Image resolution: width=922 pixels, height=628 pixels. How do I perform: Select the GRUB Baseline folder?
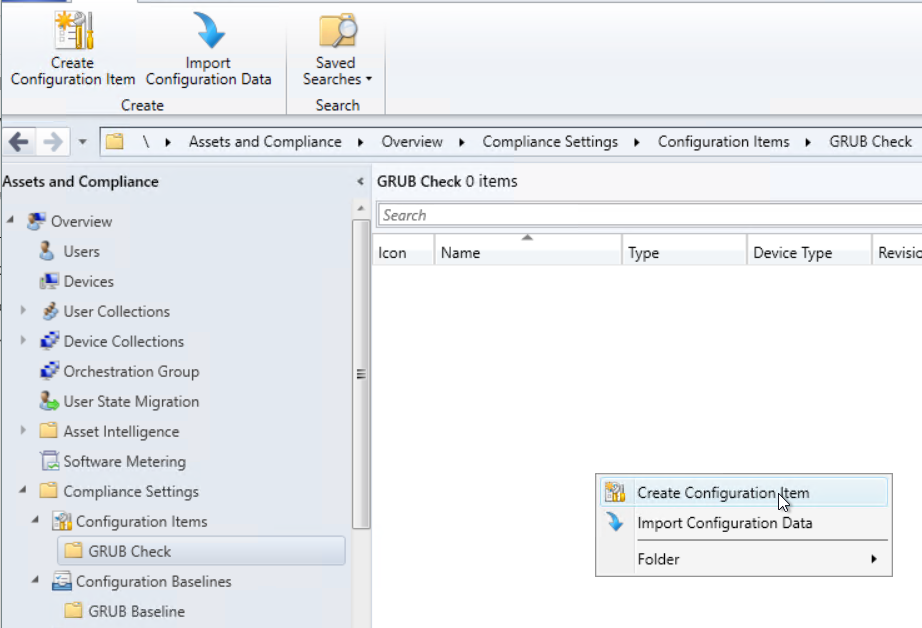(x=136, y=611)
